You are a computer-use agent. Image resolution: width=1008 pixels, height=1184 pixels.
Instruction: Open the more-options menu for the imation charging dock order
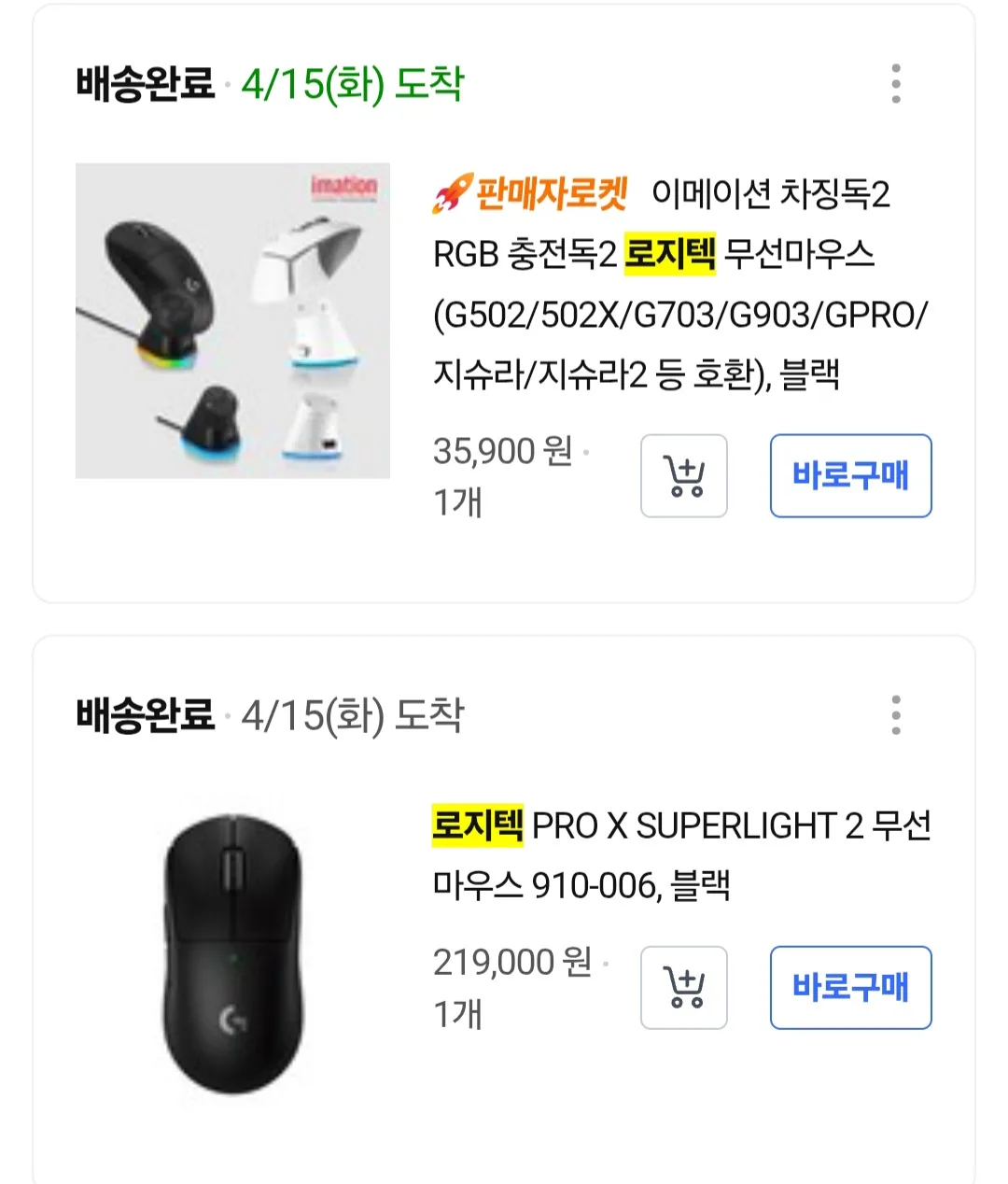tap(896, 84)
